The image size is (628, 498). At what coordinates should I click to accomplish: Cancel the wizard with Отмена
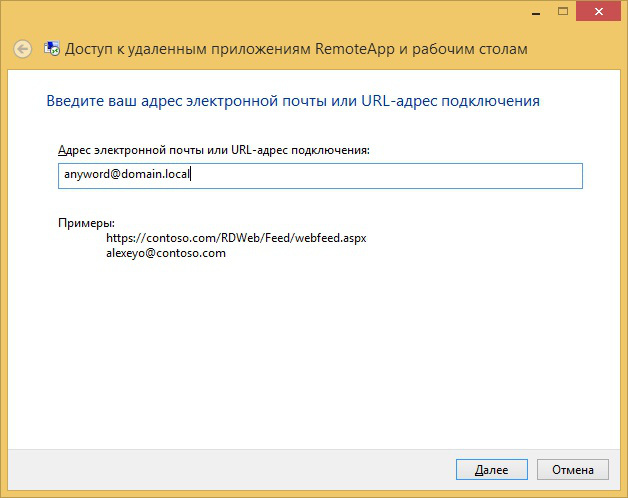(572, 469)
